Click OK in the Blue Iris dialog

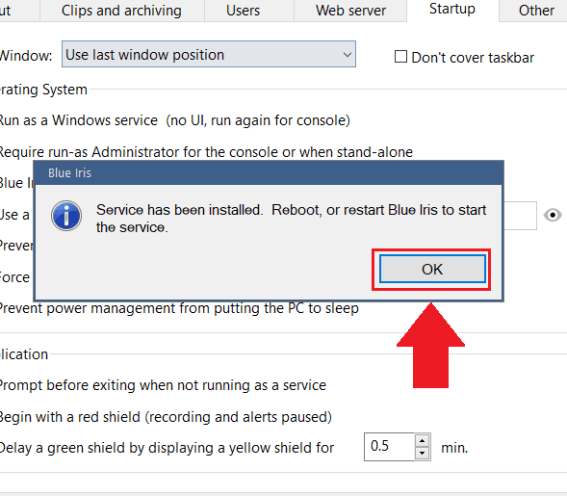[432, 269]
